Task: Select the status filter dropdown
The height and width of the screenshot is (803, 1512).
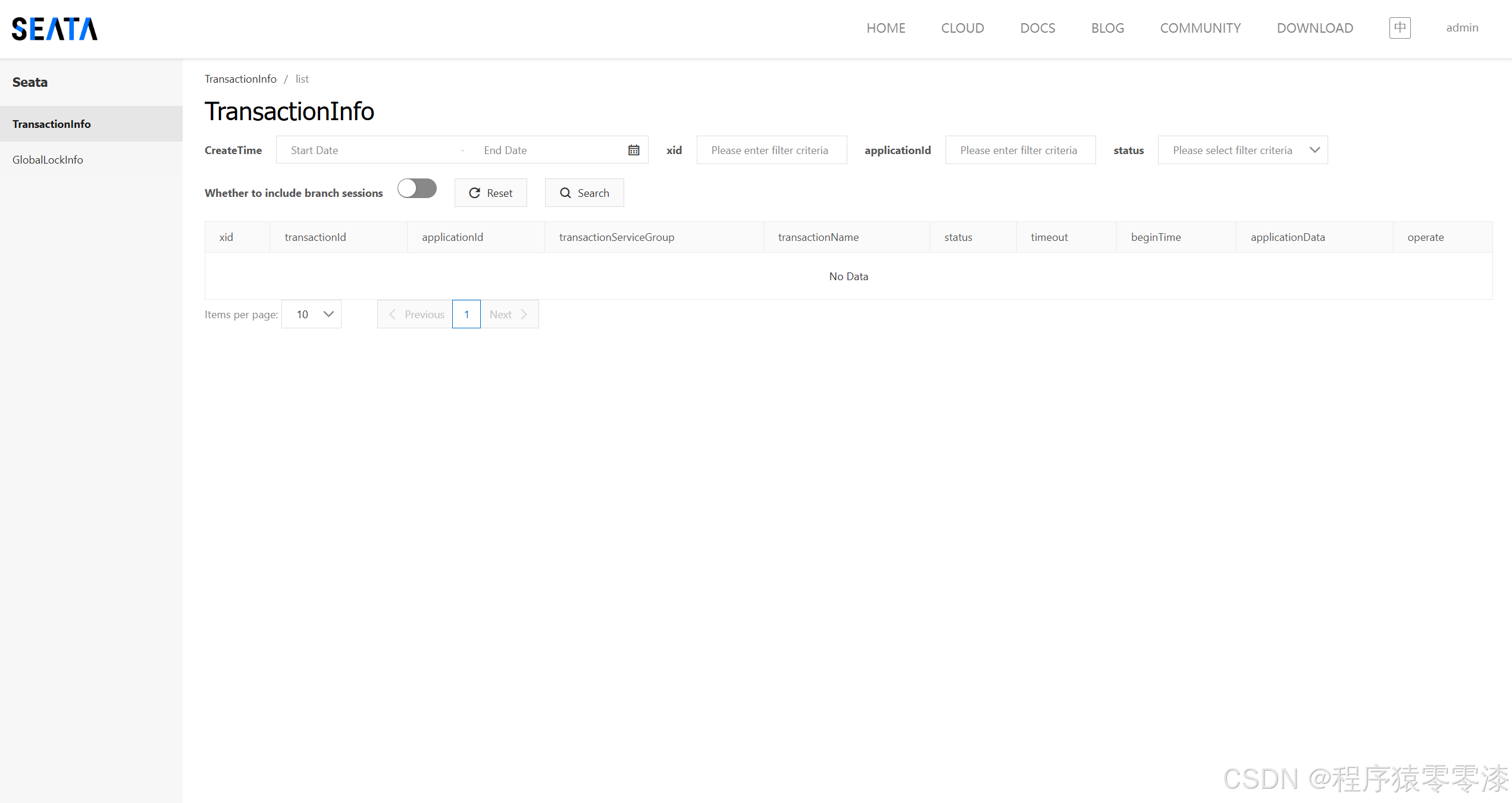Action: point(1243,150)
